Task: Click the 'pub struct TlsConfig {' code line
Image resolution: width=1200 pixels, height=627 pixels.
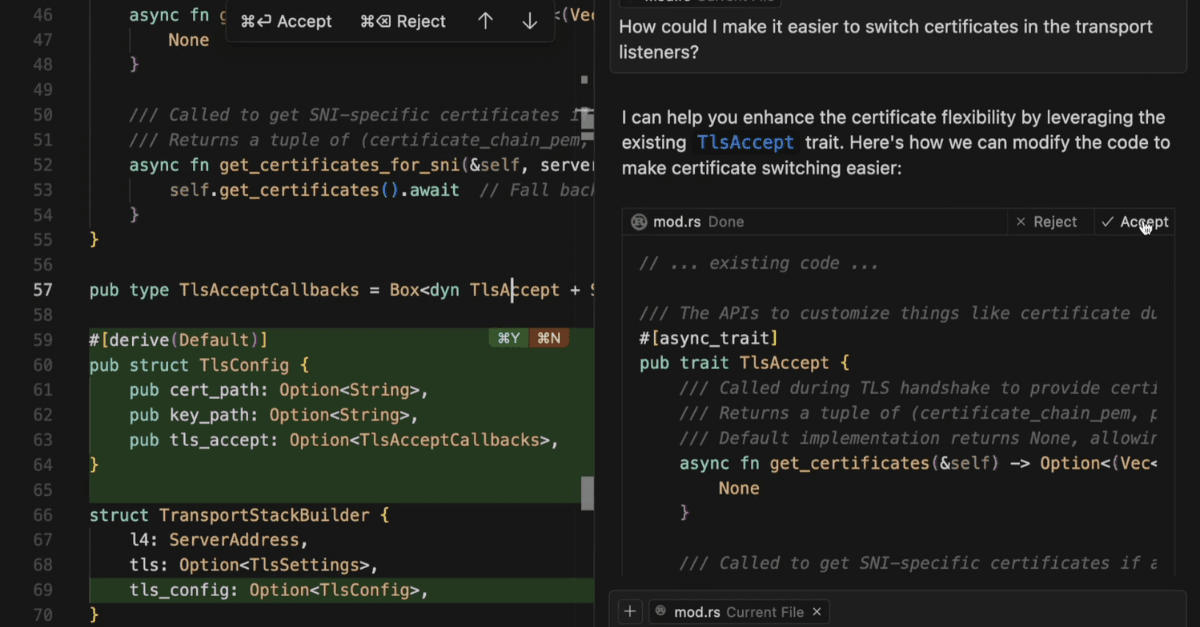Action: pos(199,365)
